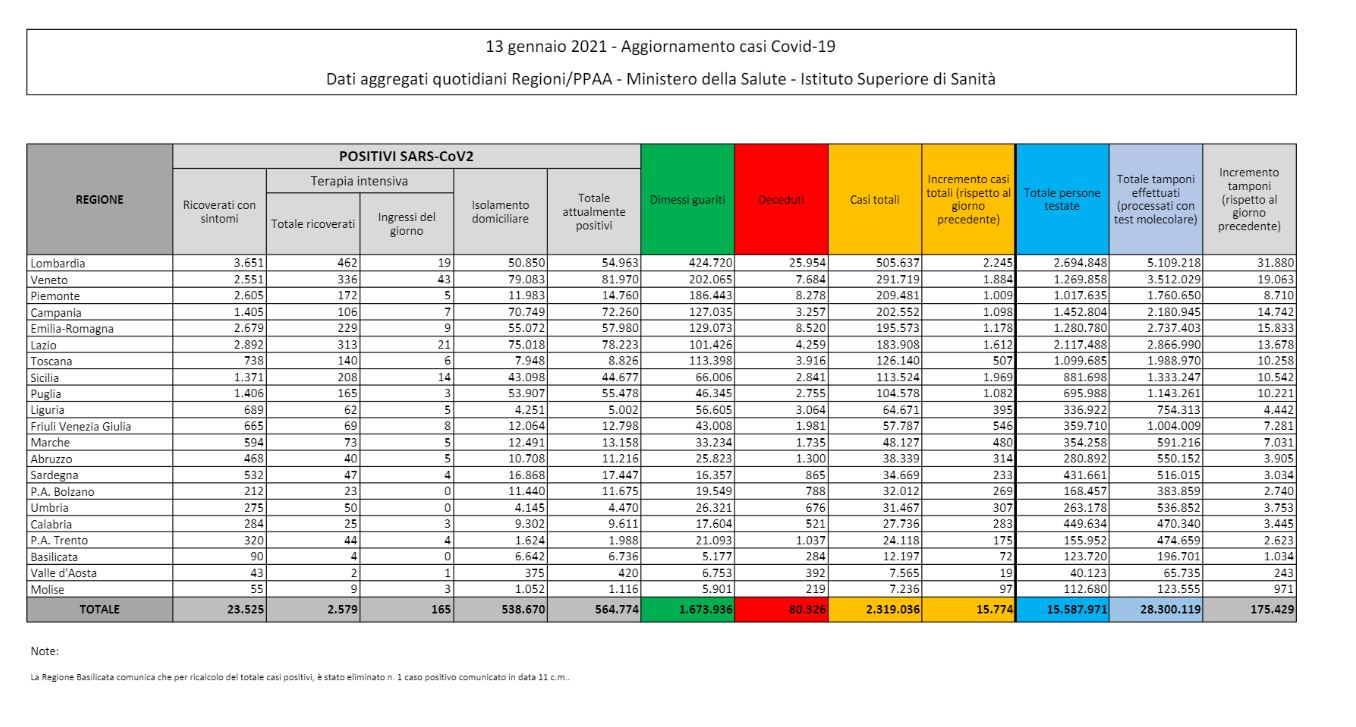Click the Ingressi del giorno header
This screenshot has height=727, width=1356.
(x=406, y=224)
